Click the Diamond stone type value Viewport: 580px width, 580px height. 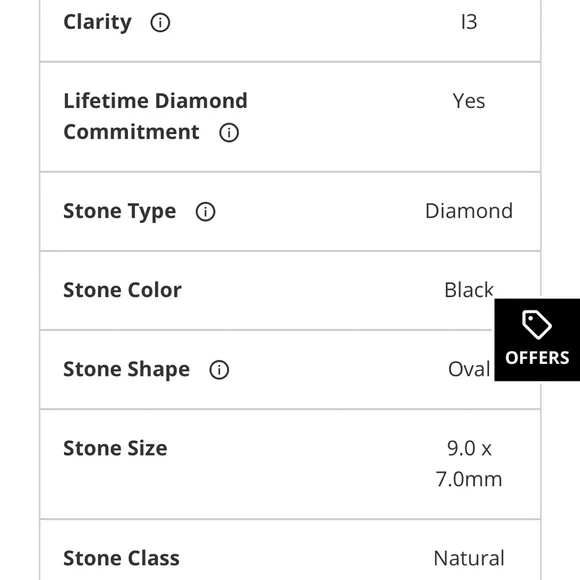coord(469,211)
